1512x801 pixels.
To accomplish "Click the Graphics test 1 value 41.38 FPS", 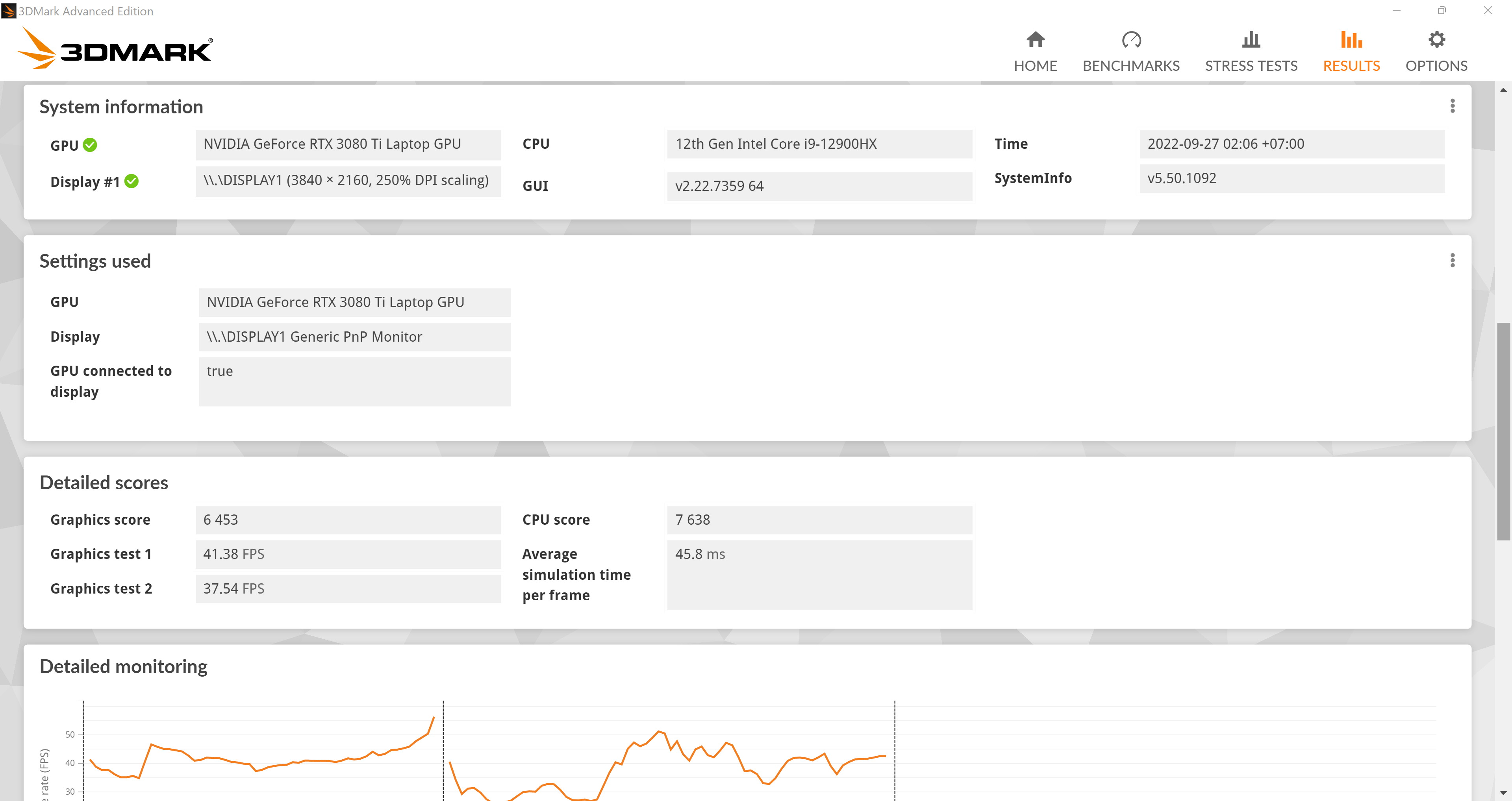I will pos(348,555).
